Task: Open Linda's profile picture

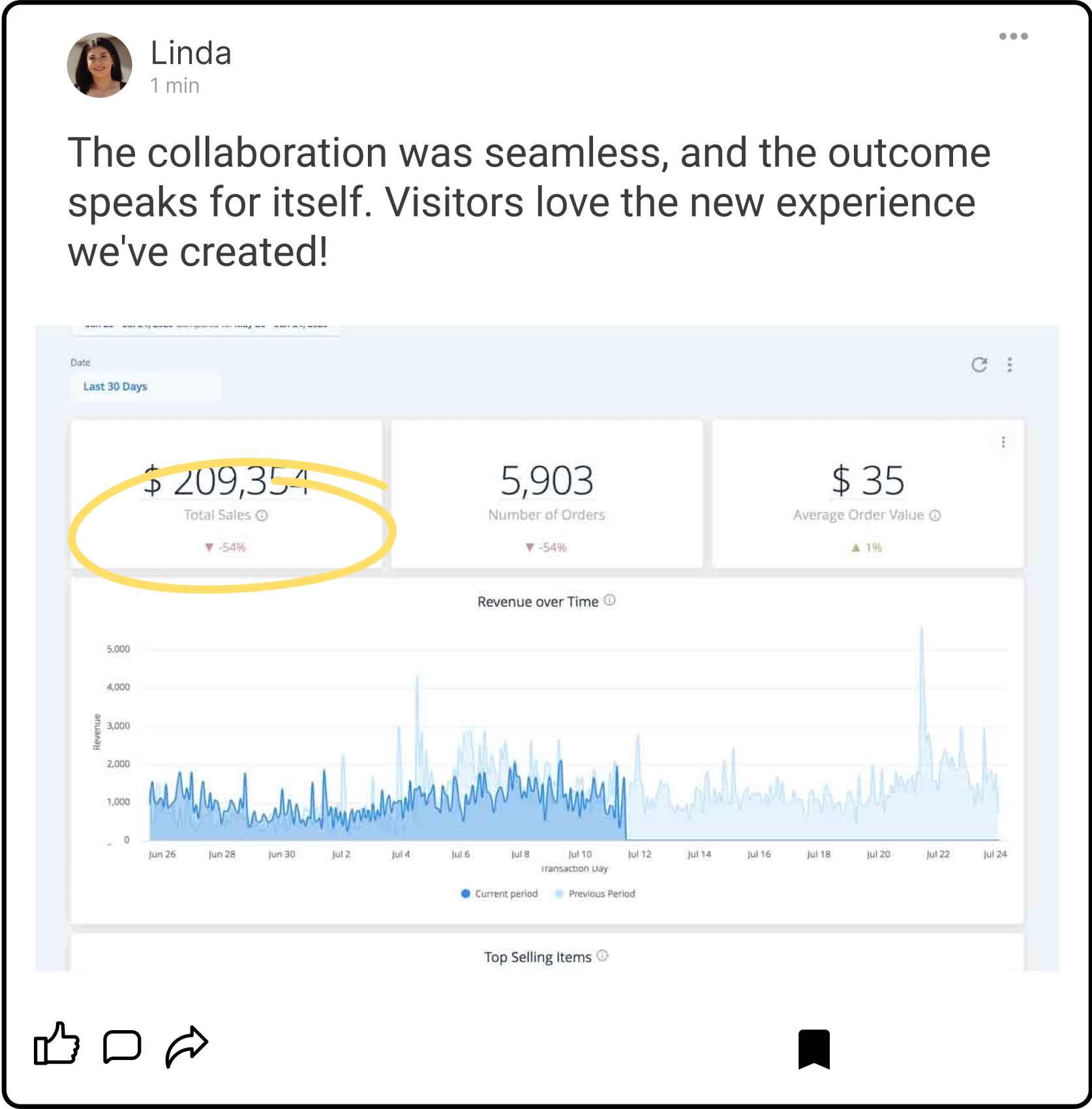Action: click(x=99, y=65)
